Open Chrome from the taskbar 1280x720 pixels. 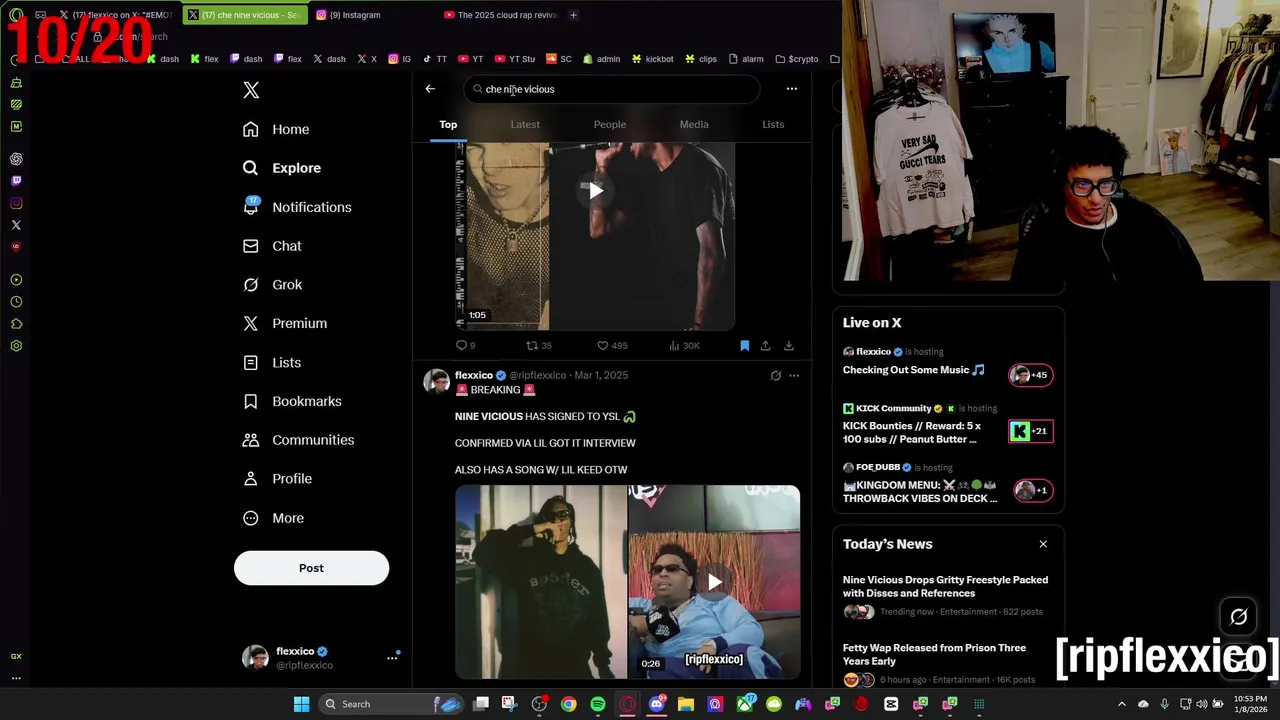[x=568, y=704]
